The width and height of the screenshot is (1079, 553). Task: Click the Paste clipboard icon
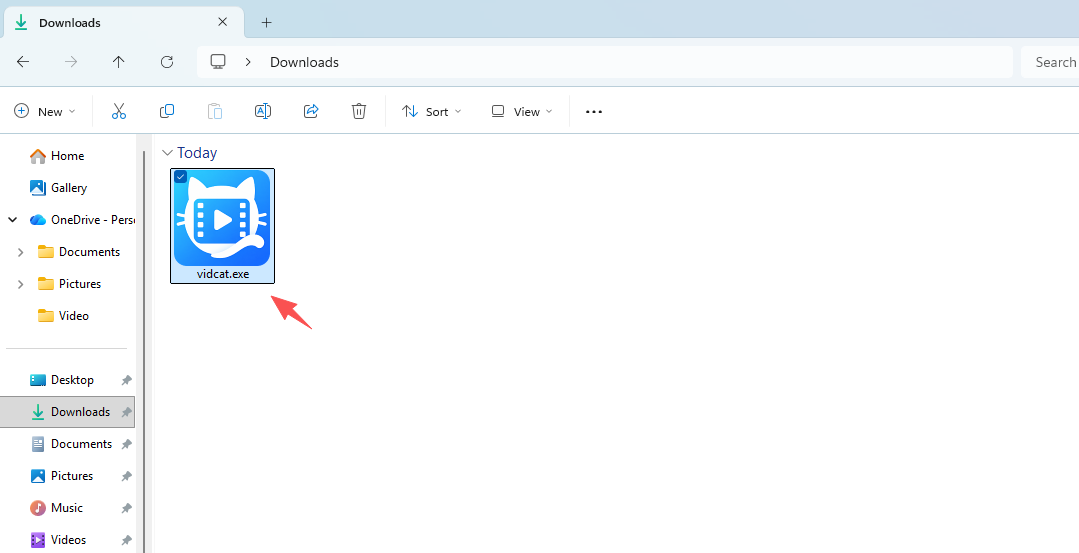(215, 111)
